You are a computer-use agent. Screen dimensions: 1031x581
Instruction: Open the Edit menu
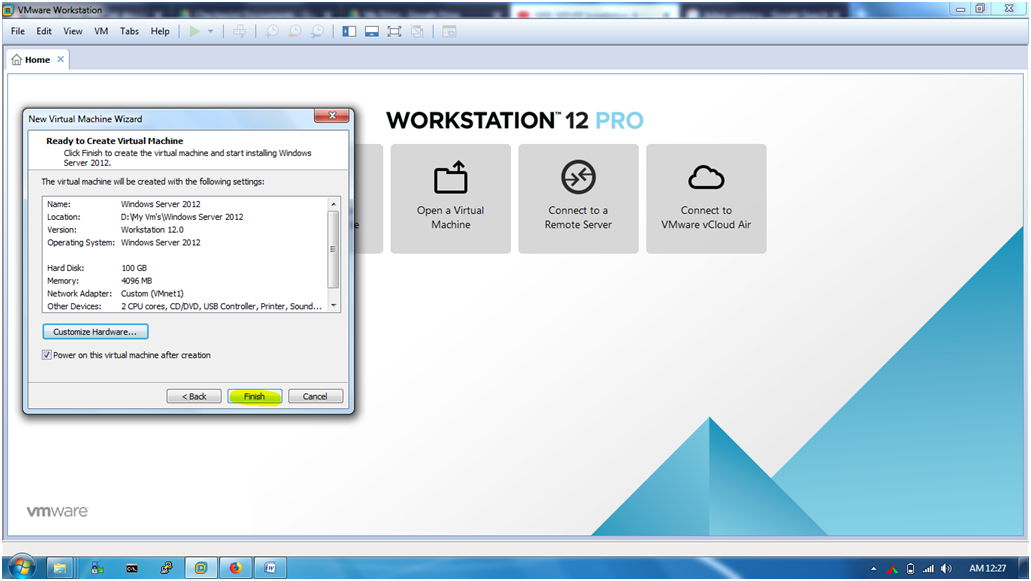pyautogui.click(x=43, y=31)
